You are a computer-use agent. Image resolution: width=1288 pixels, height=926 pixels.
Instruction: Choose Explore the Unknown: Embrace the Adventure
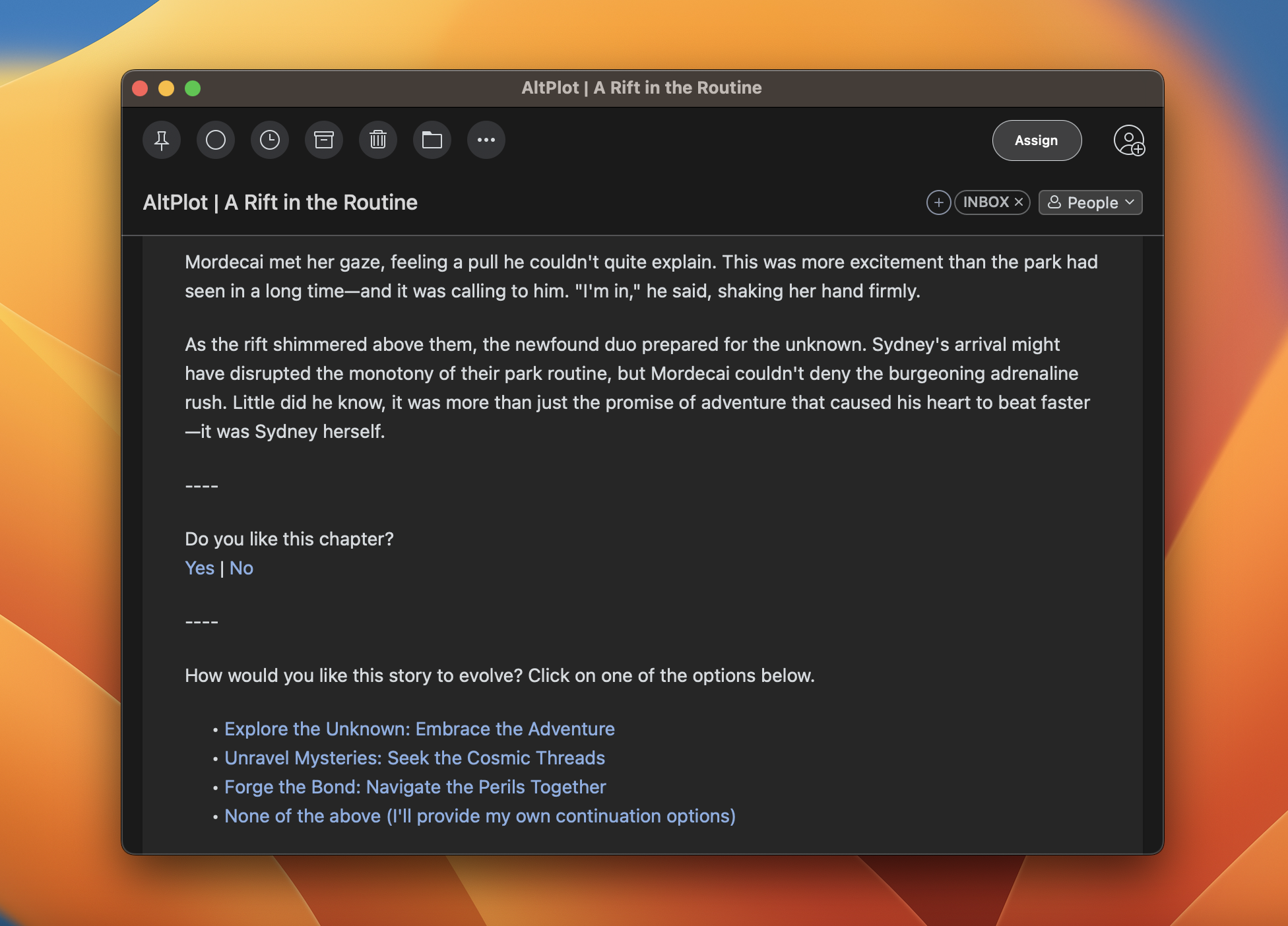pos(419,729)
